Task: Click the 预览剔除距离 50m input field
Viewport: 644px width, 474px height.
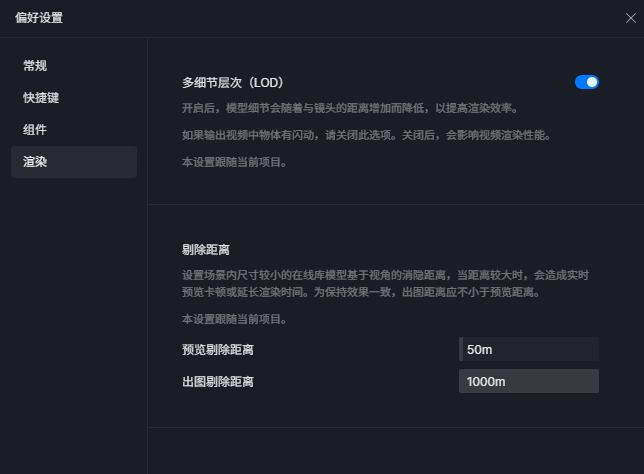Action: [529, 349]
